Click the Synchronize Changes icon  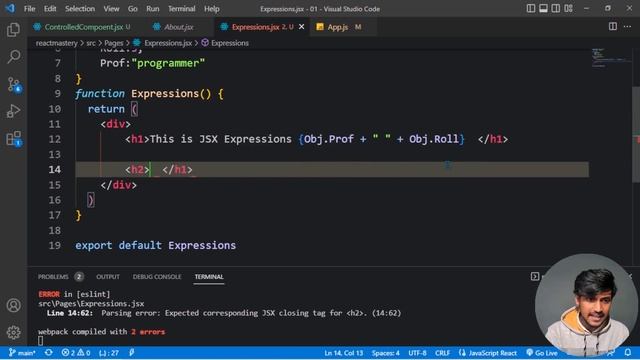[x=49, y=353]
